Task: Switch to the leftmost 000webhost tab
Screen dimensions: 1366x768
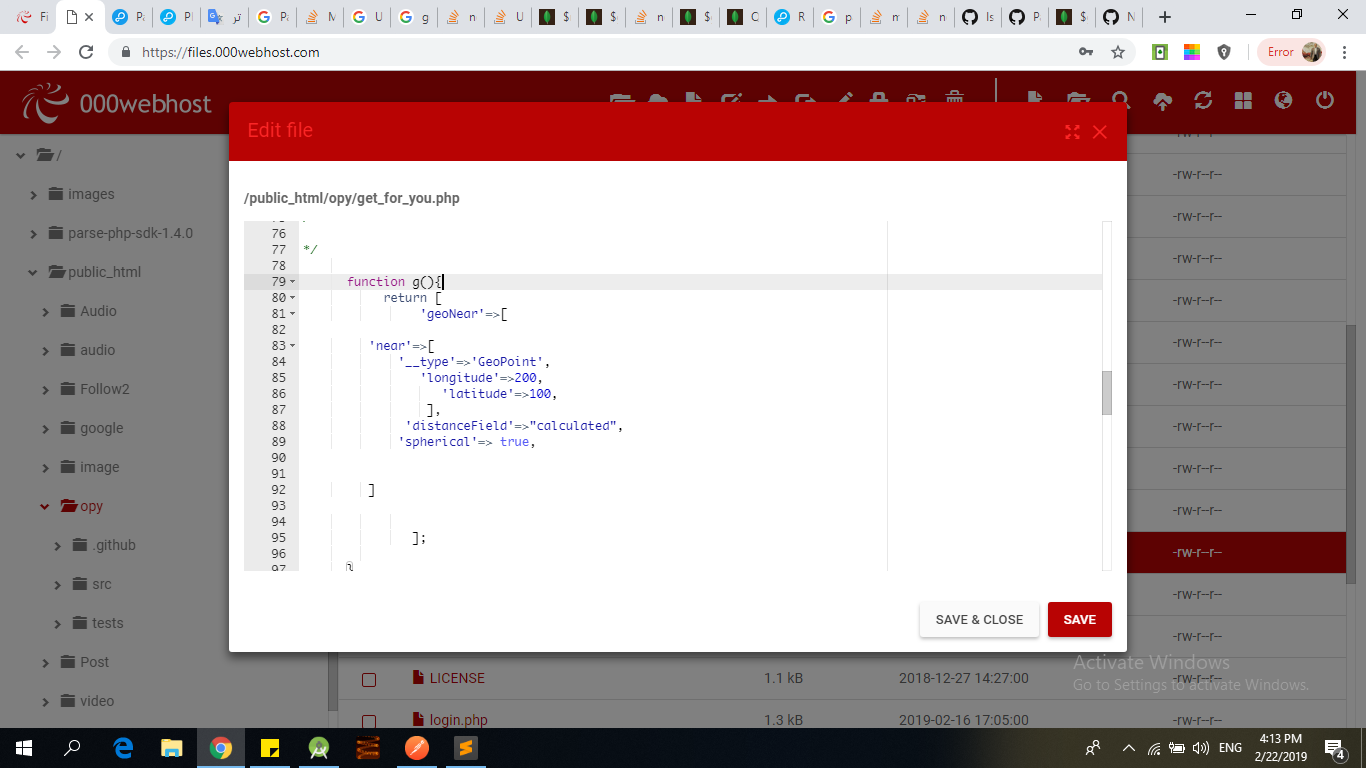Action: click(33, 17)
